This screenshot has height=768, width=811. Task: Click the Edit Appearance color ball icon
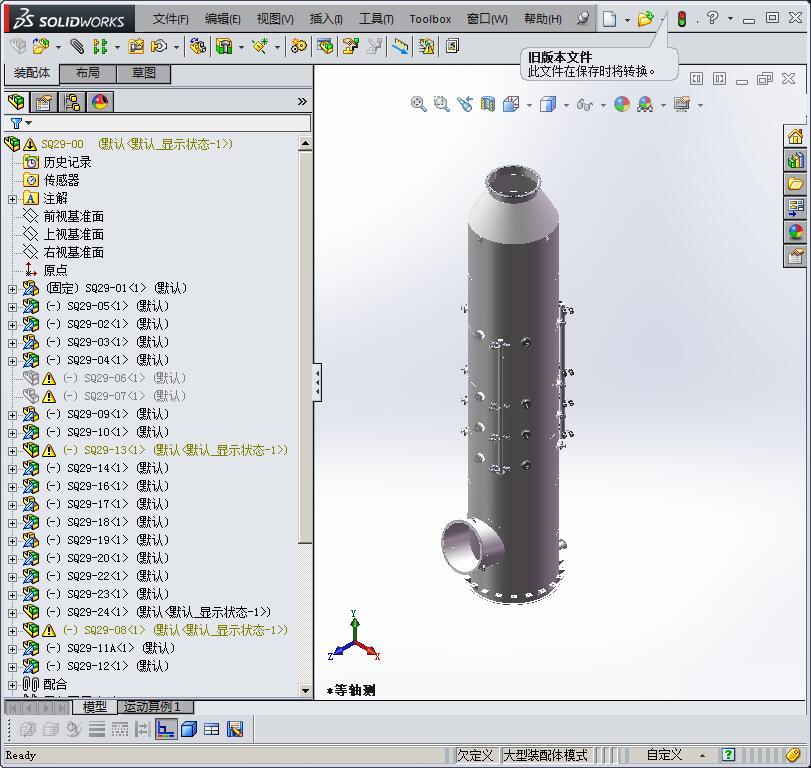pos(622,104)
